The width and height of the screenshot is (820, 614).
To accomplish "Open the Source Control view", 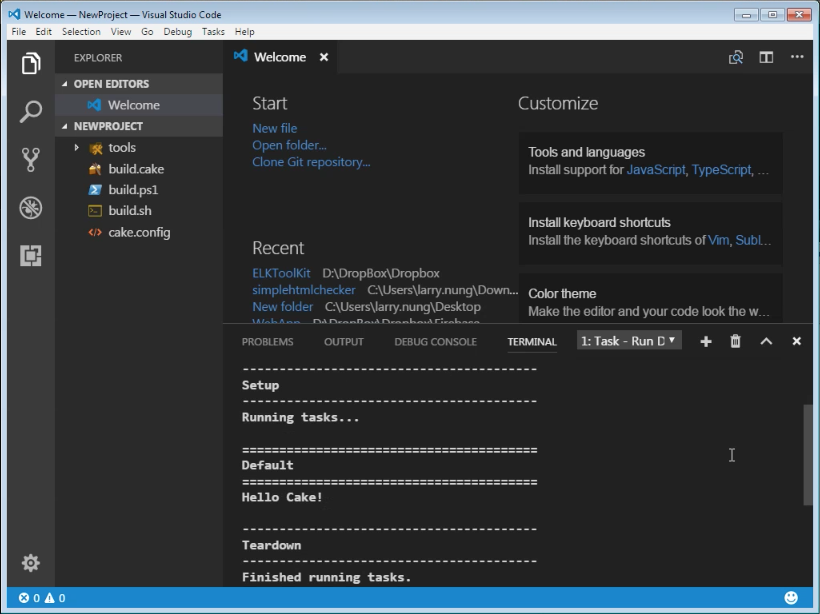I will coord(31,160).
